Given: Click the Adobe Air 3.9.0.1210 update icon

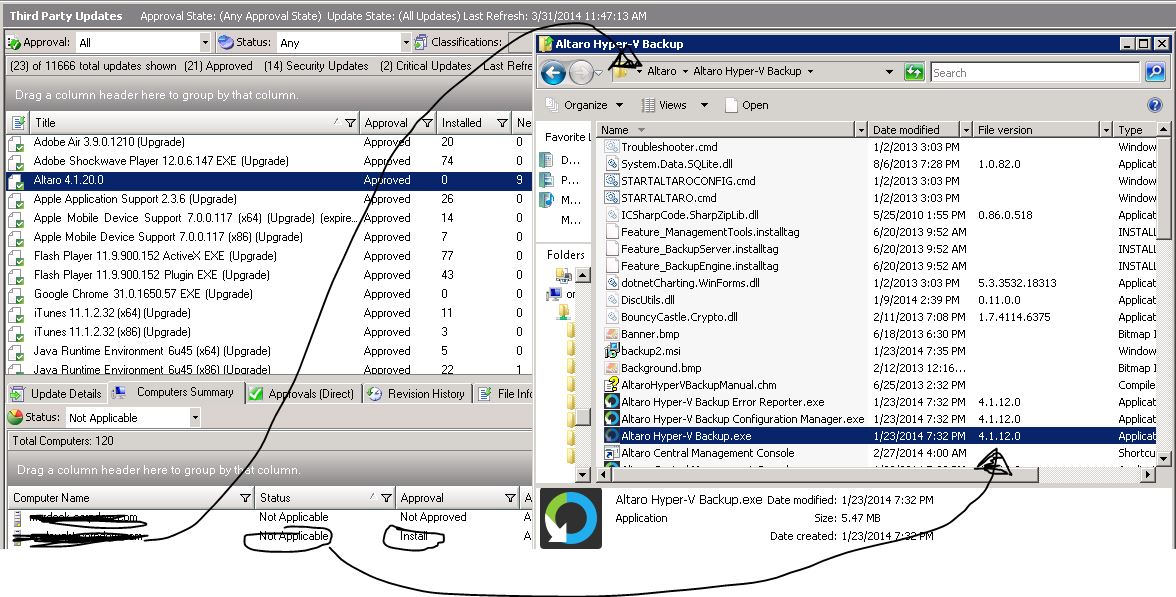Looking at the screenshot, I should pos(16,142).
